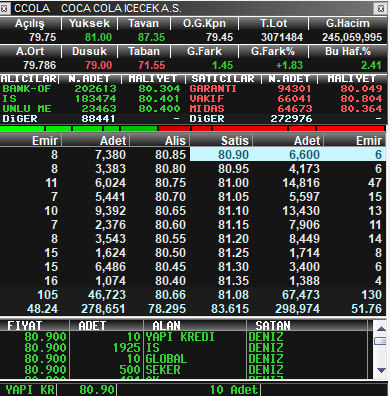This screenshot has width=390, height=396.
Task: Click weighted ask value 83.615
Action: coord(230,309)
